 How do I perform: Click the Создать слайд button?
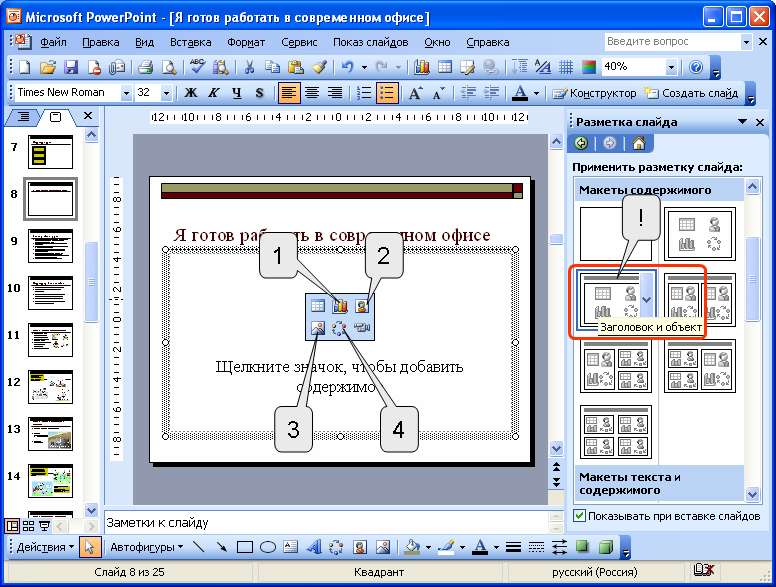point(691,93)
